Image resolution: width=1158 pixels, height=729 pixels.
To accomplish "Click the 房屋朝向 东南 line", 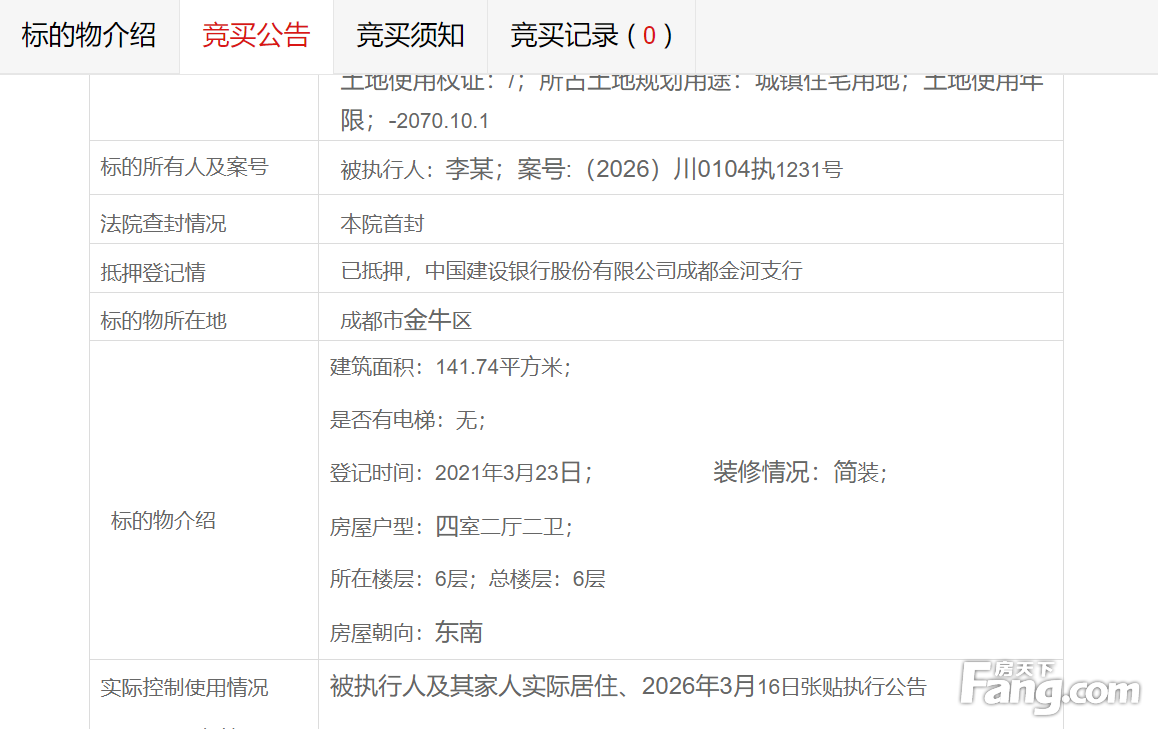I will [406, 632].
